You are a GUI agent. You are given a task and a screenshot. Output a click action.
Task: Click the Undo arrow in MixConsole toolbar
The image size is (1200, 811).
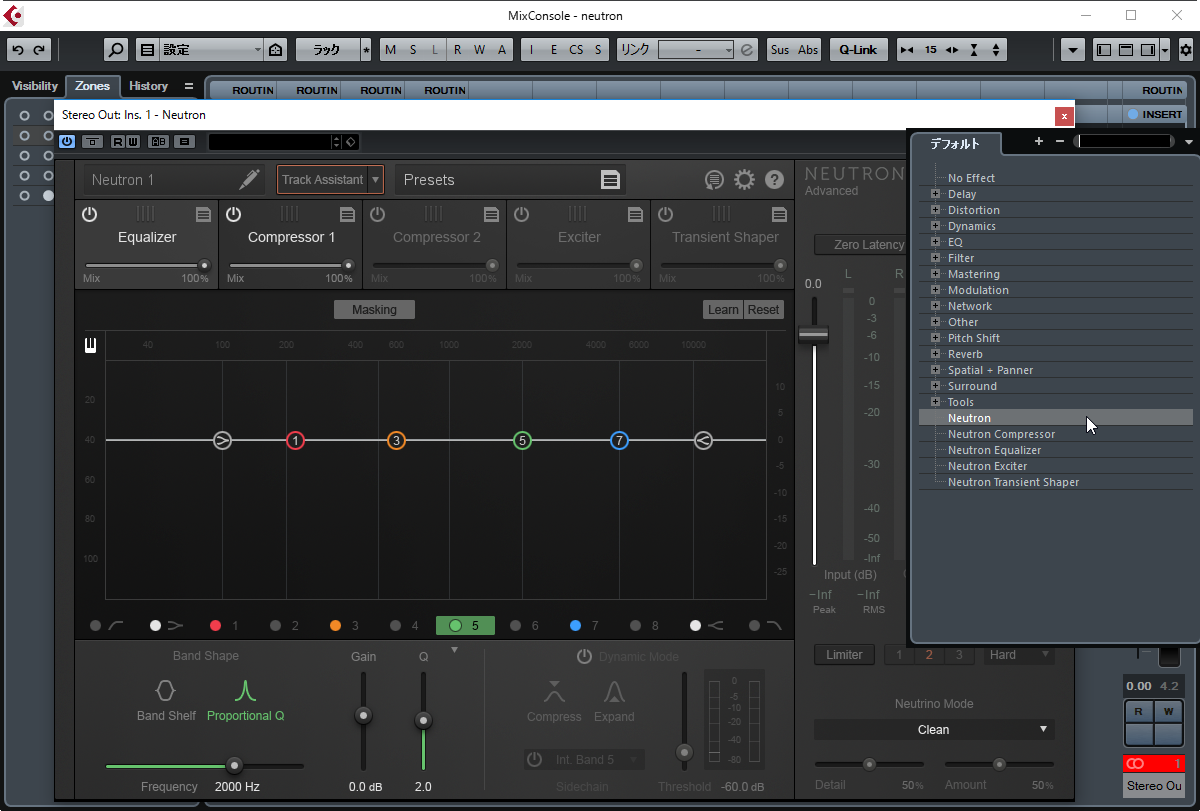pyautogui.click(x=18, y=50)
